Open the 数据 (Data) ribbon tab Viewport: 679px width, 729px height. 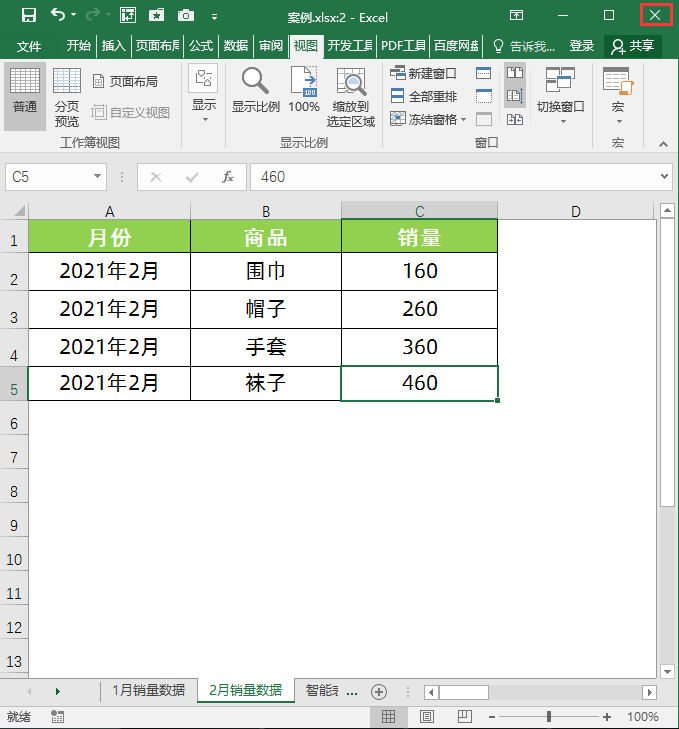point(235,46)
